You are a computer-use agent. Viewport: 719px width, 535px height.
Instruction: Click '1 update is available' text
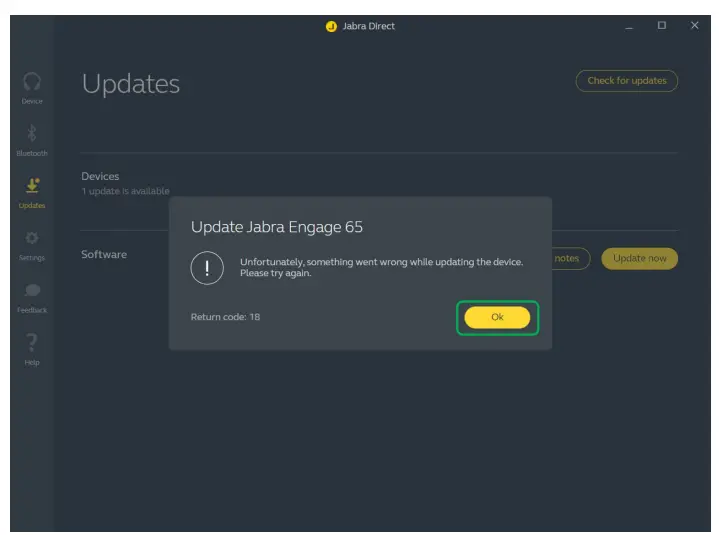pos(125,191)
